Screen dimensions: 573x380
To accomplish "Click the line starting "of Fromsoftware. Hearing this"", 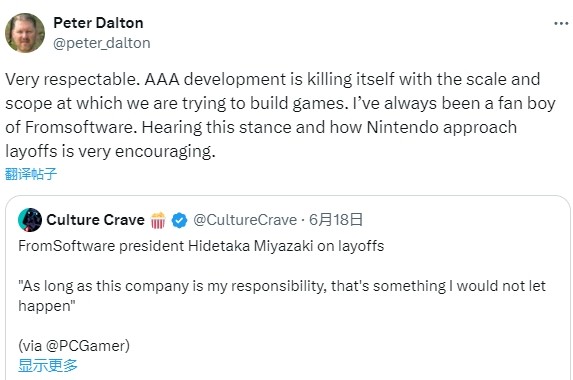I will coord(261,128).
